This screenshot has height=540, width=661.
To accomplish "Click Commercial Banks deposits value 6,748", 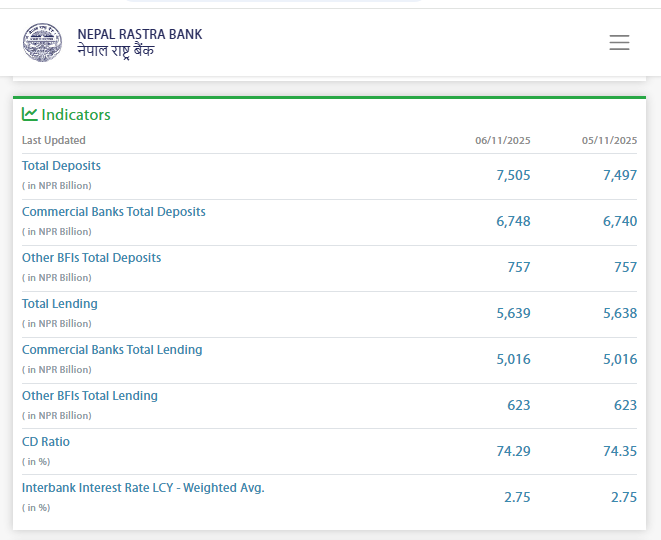I will click(513, 221).
